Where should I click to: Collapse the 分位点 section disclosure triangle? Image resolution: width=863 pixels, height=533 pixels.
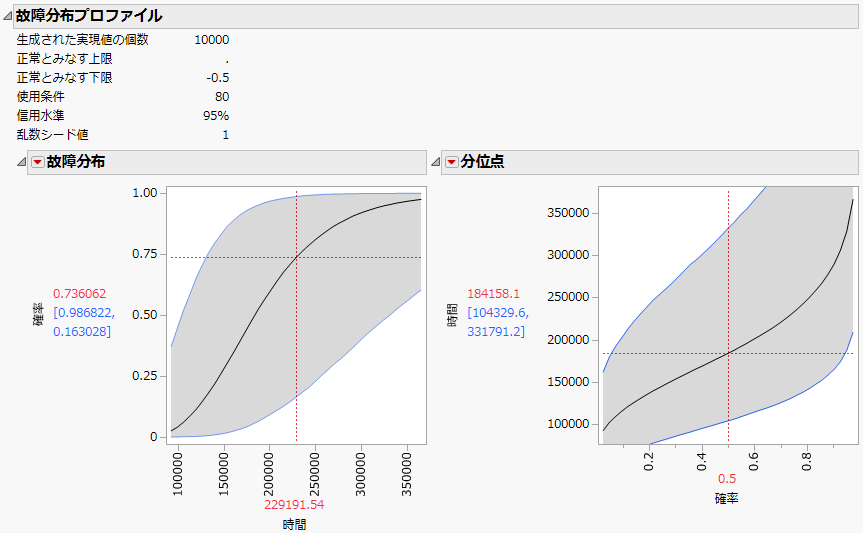coord(435,162)
